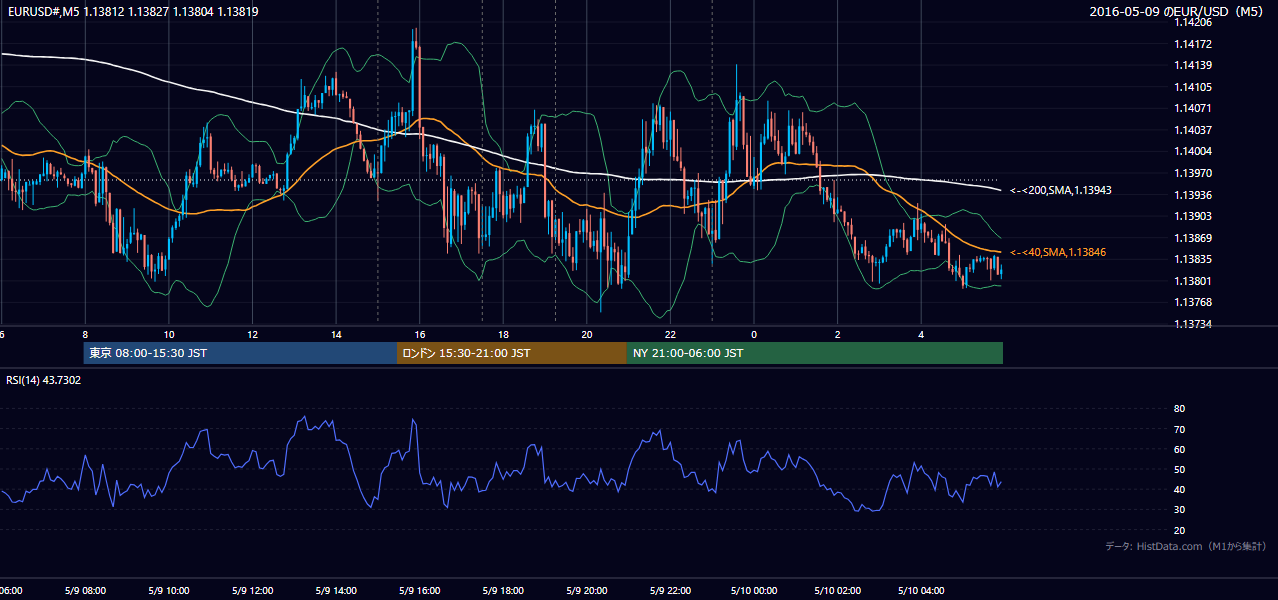Click price level 1.14105 on axis
This screenshot has width=1278, height=600.
(x=1191, y=87)
